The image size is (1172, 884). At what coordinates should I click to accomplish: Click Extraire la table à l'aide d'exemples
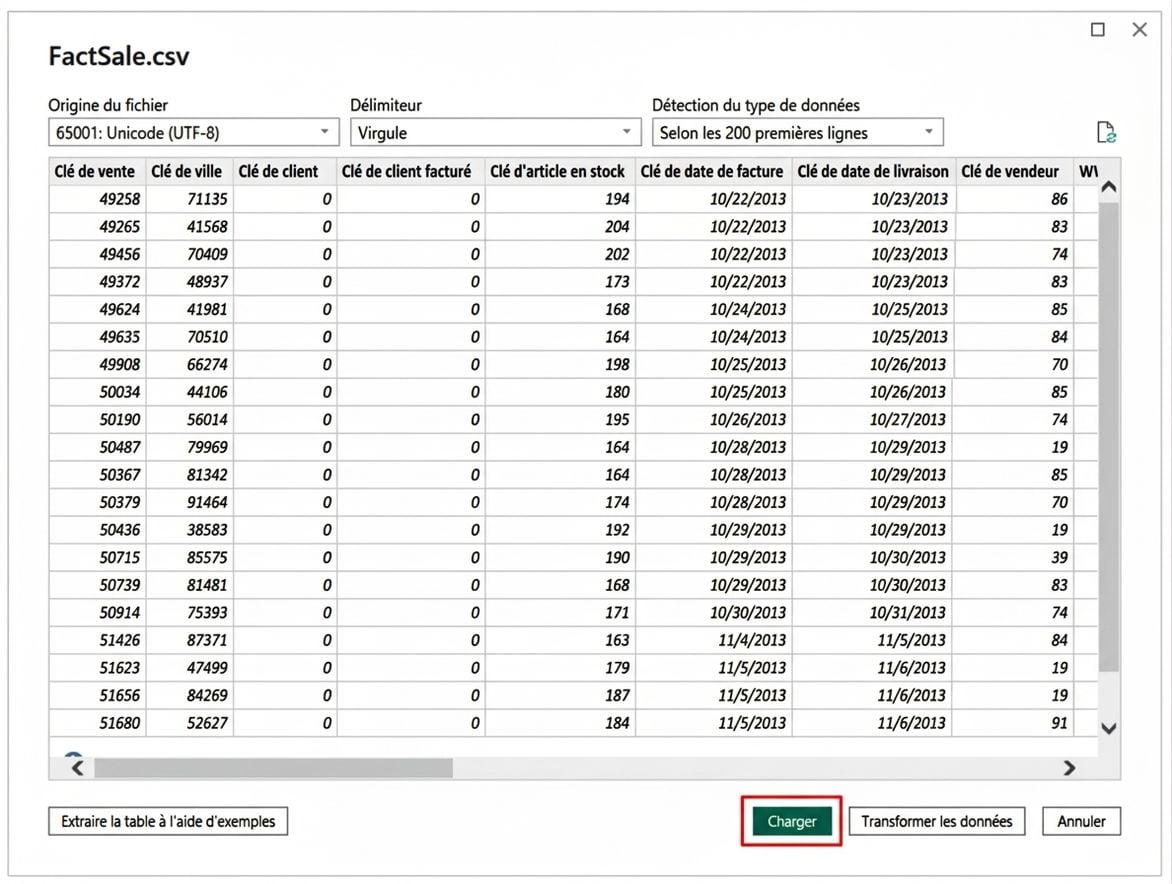pos(168,820)
